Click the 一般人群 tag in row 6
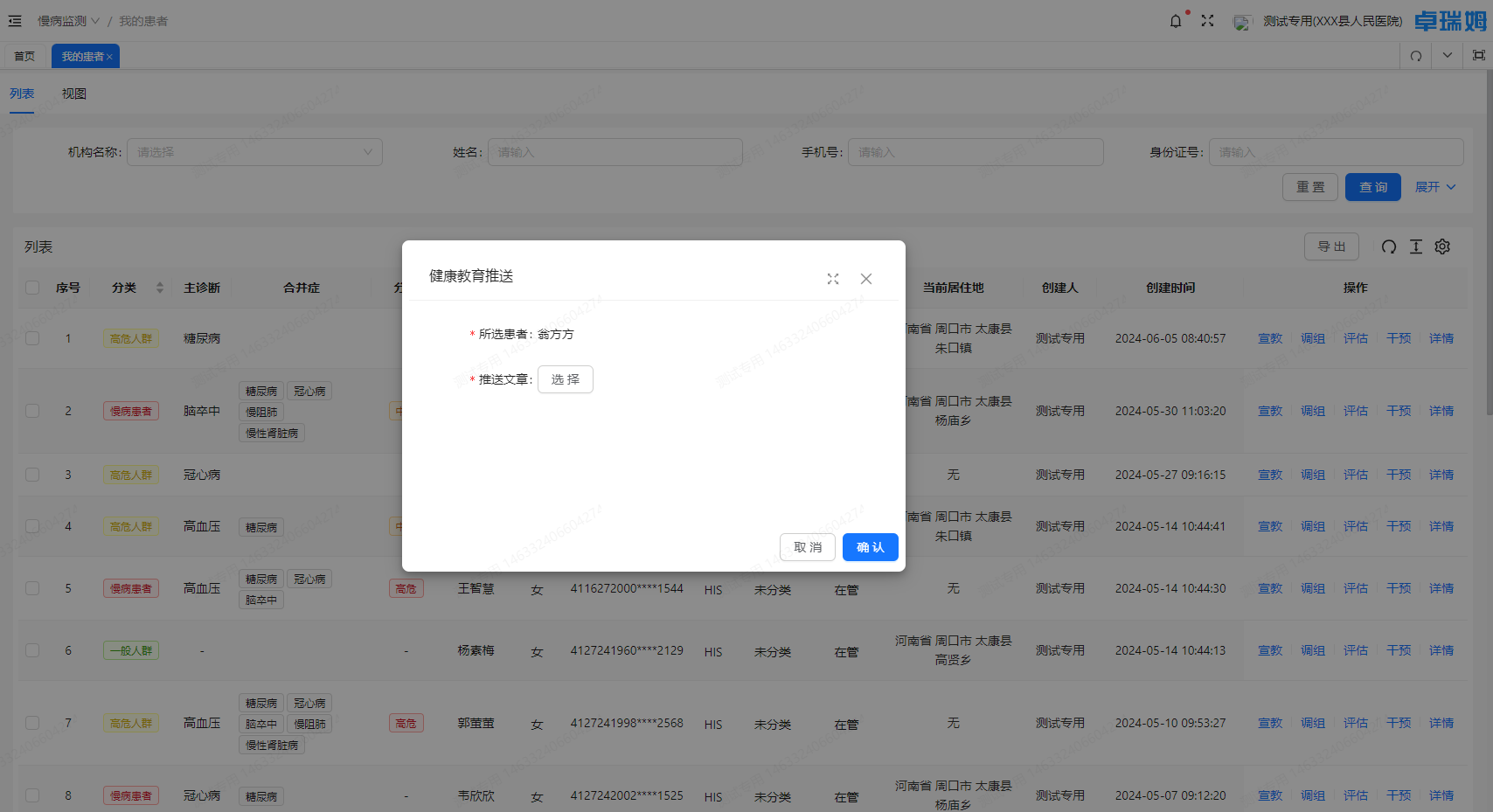 pyautogui.click(x=131, y=650)
